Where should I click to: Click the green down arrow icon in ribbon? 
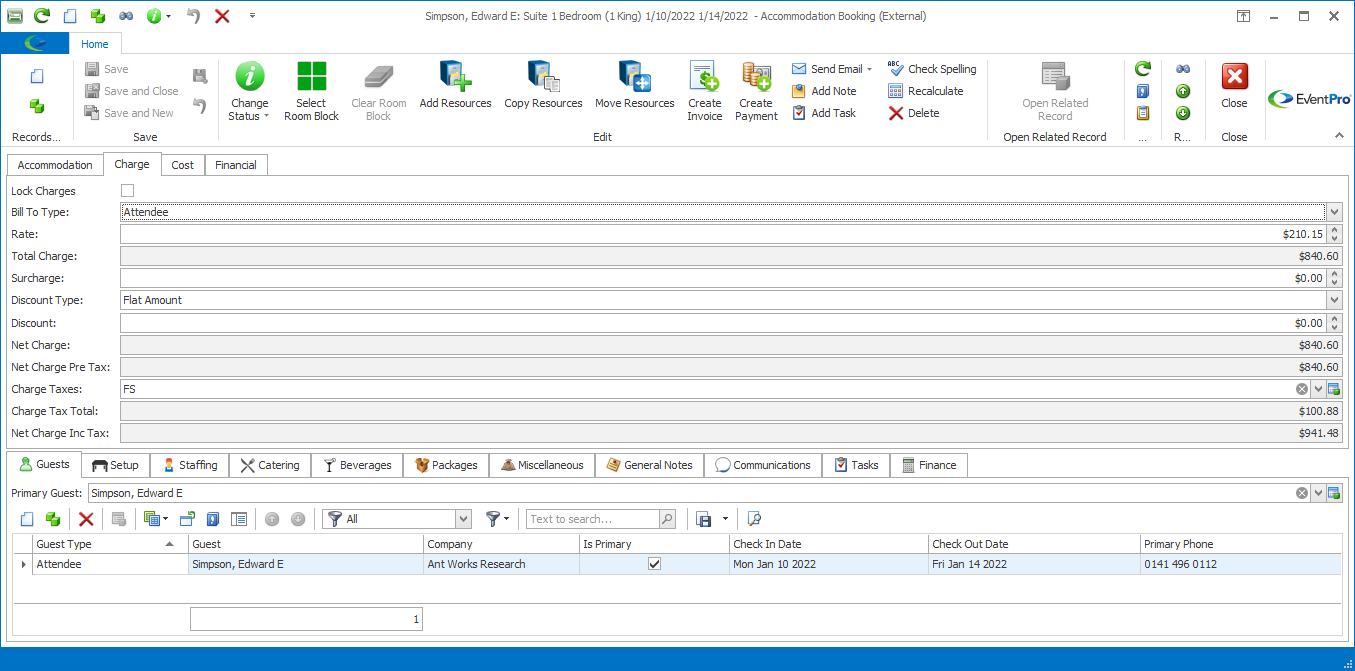coord(1183,113)
